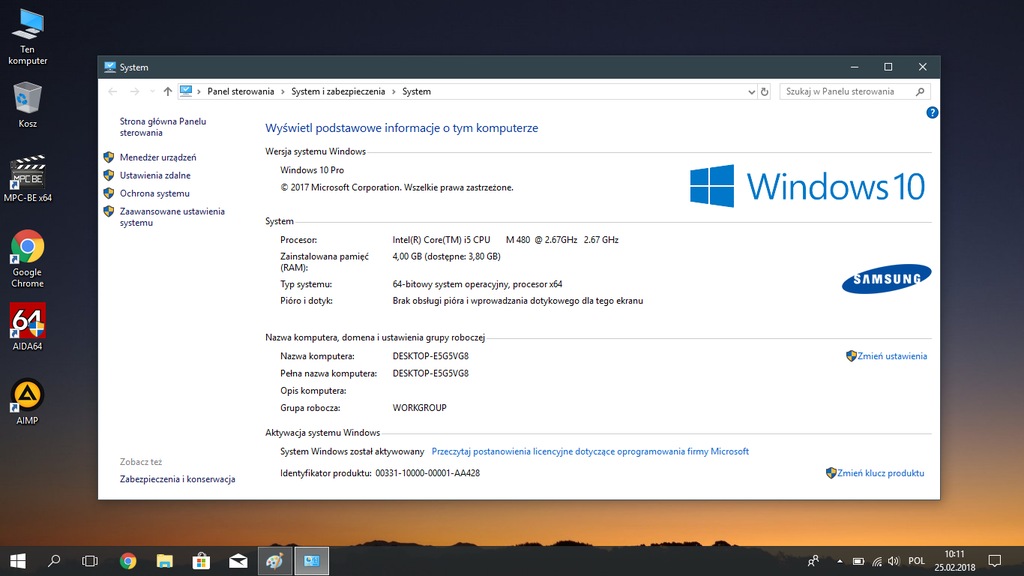The height and width of the screenshot is (576, 1024).
Task: Launch MPC-BE x64 desktop shortcut
Action: point(27,179)
